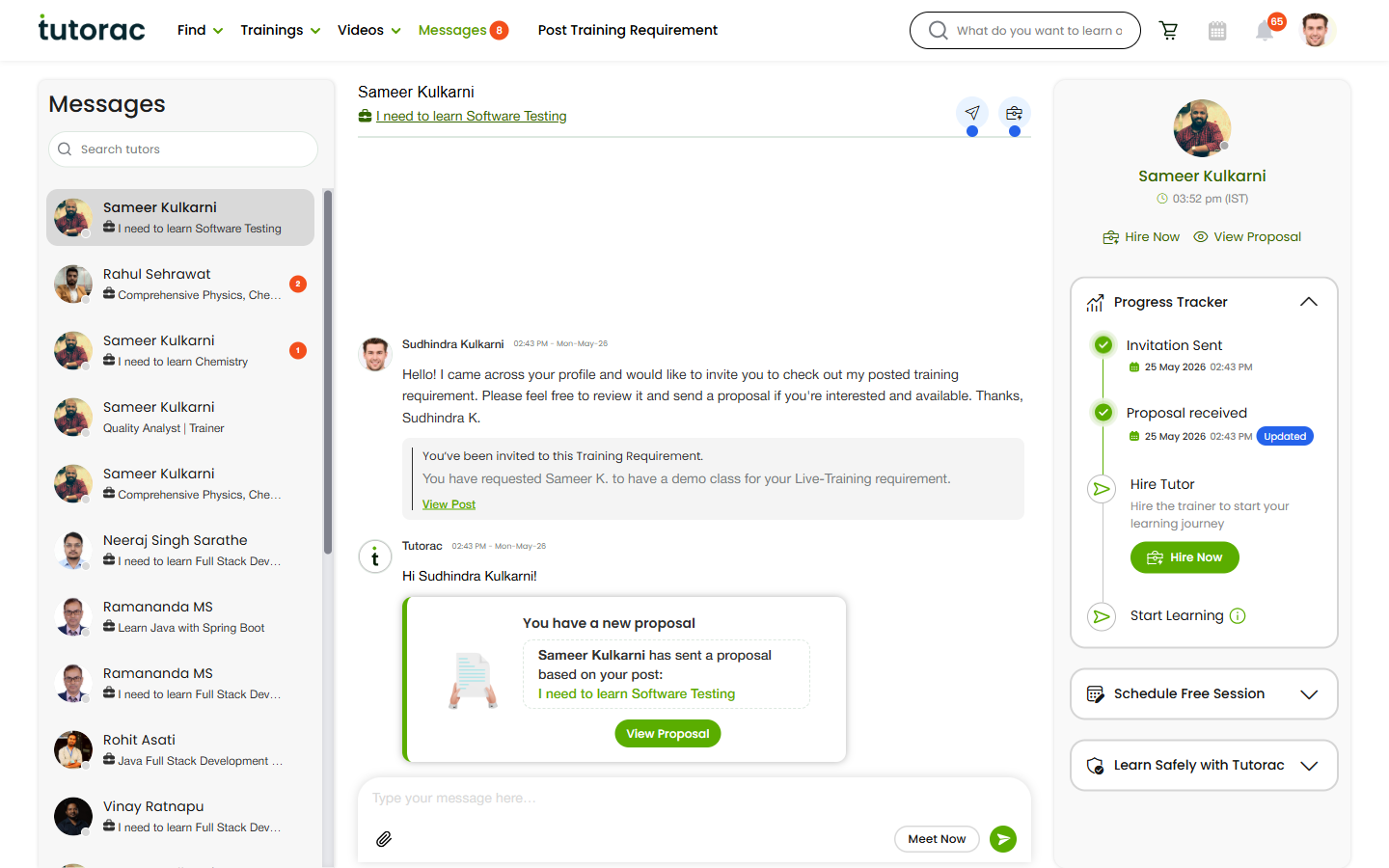This screenshot has height=868, width=1389.
Task: Click the paper plane icon in chat header
Action: tap(972, 113)
